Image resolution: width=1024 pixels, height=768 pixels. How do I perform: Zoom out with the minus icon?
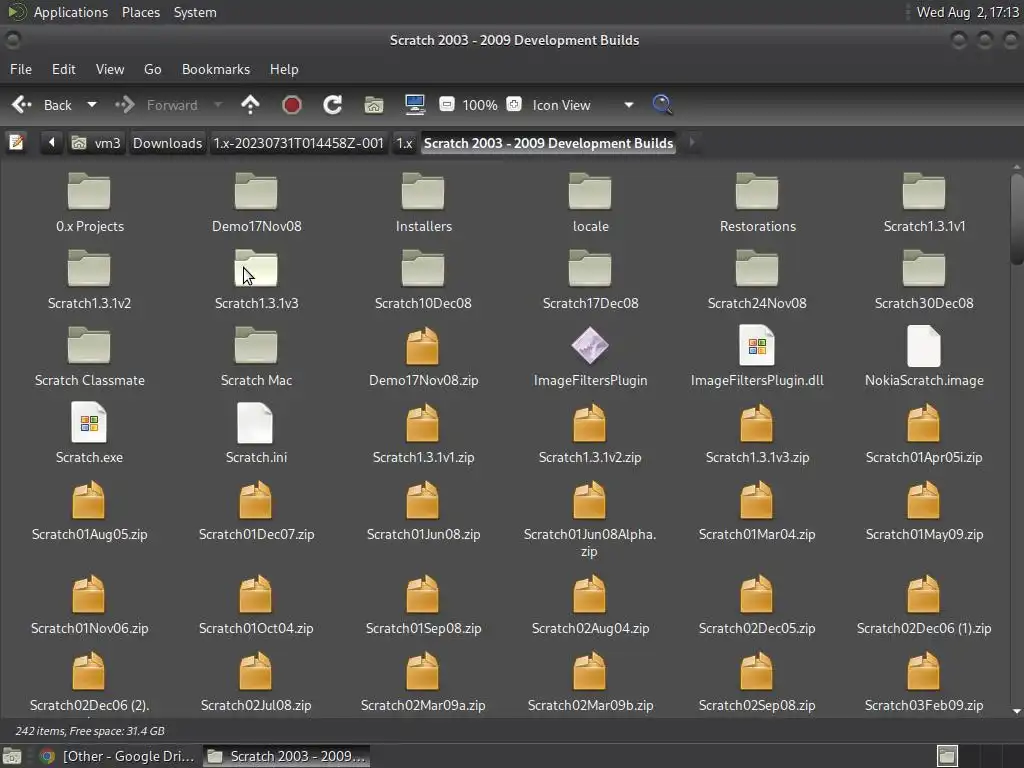point(447,104)
